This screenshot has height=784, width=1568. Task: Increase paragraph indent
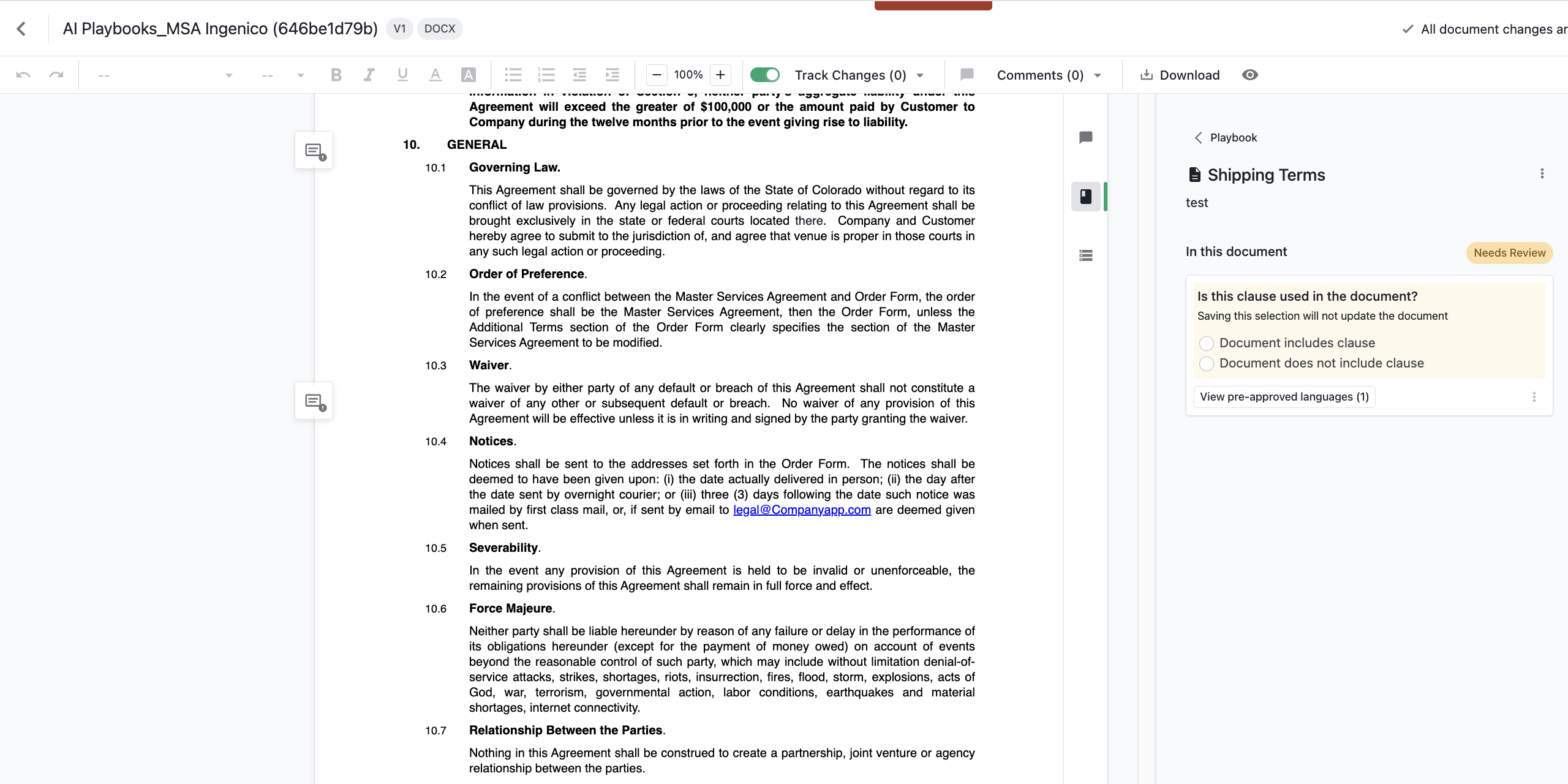click(612, 75)
